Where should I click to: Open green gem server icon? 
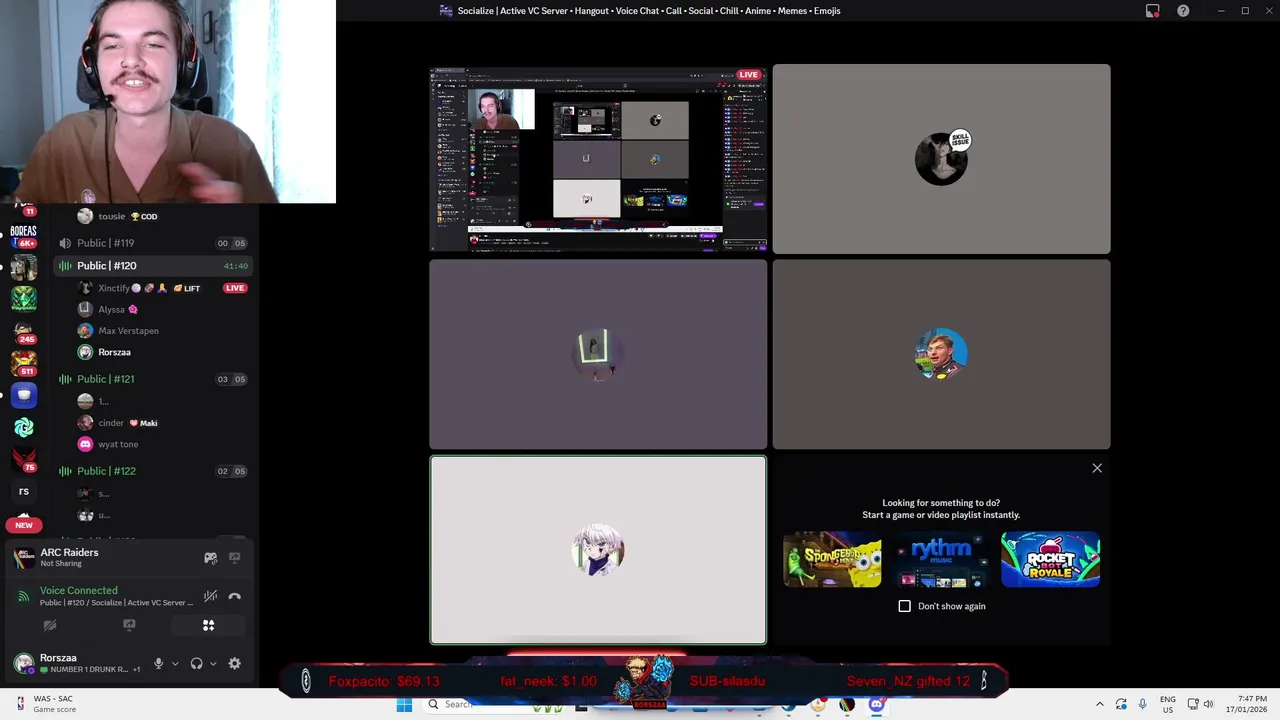pyautogui.click(x=24, y=299)
